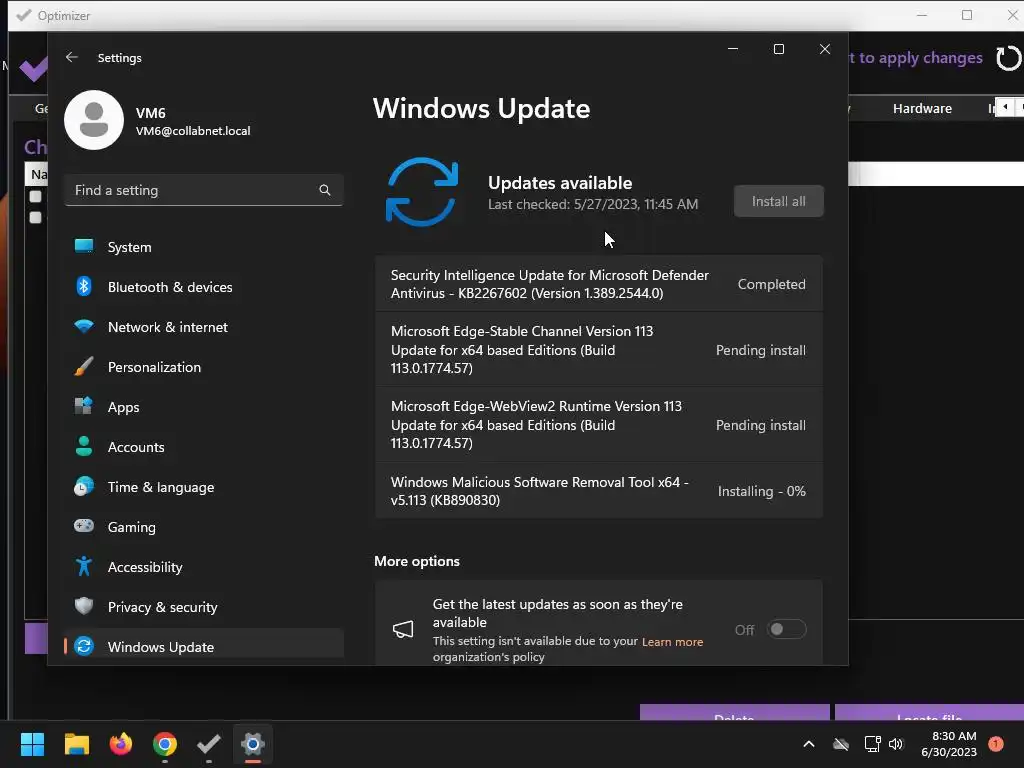Viewport: 1024px width, 768px height.
Task: Click Optimizer tab scroll left arrow
Action: click(x=1005, y=106)
